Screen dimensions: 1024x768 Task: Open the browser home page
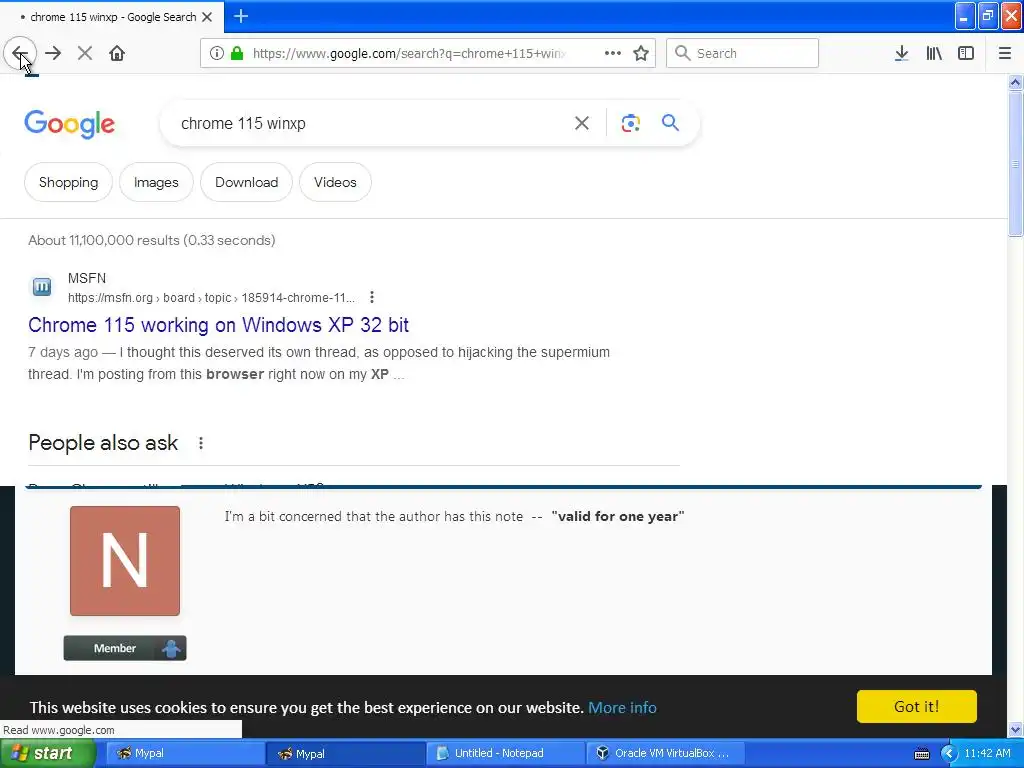coord(117,54)
